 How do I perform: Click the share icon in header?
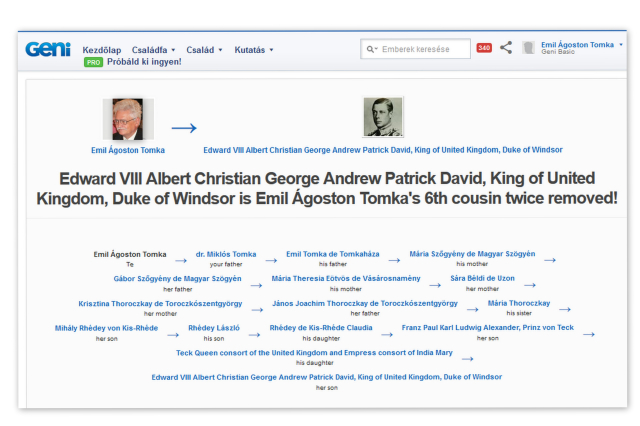pos(506,47)
